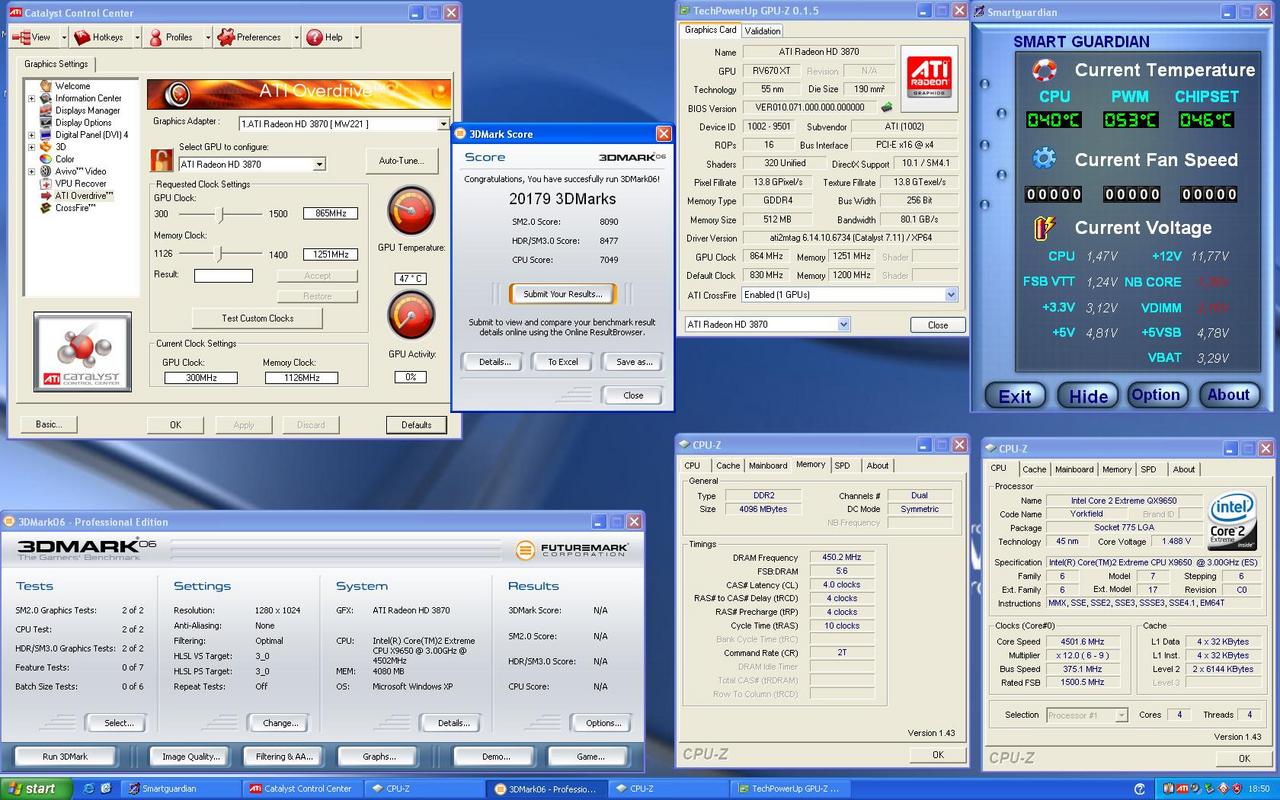Expand the Information Center tree node
This screenshot has width=1280, height=800.
coord(31,98)
